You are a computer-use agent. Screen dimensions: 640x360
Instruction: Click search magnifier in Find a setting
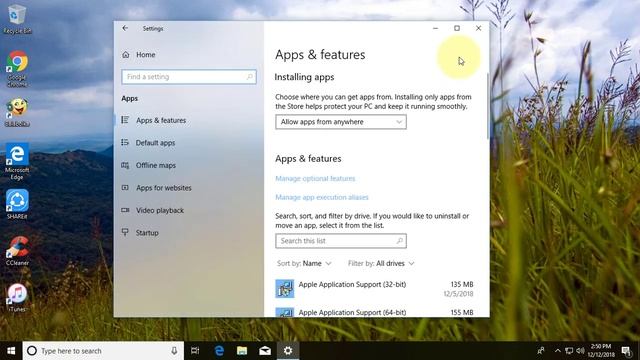tap(249, 77)
